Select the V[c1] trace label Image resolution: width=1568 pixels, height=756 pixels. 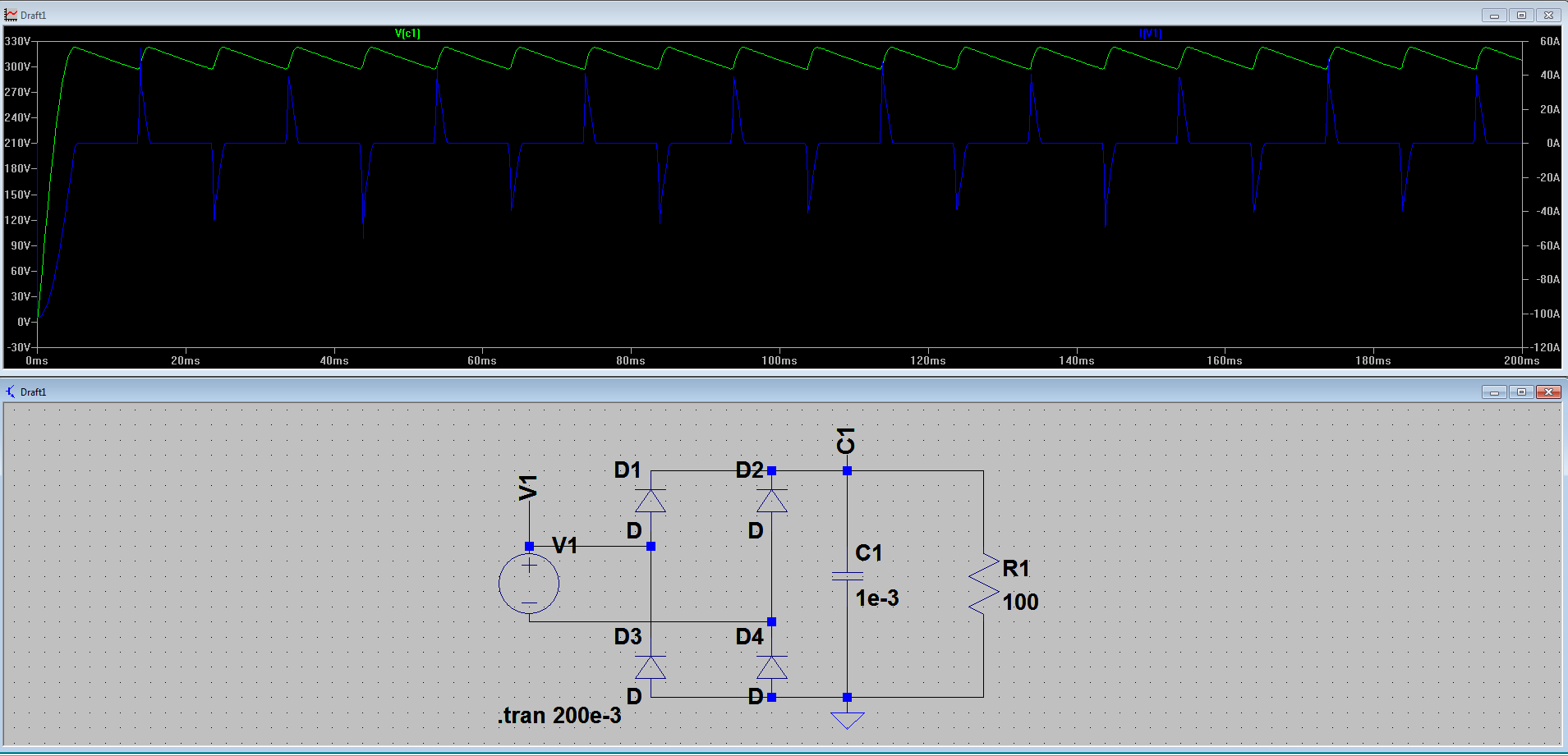pyautogui.click(x=407, y=34)
